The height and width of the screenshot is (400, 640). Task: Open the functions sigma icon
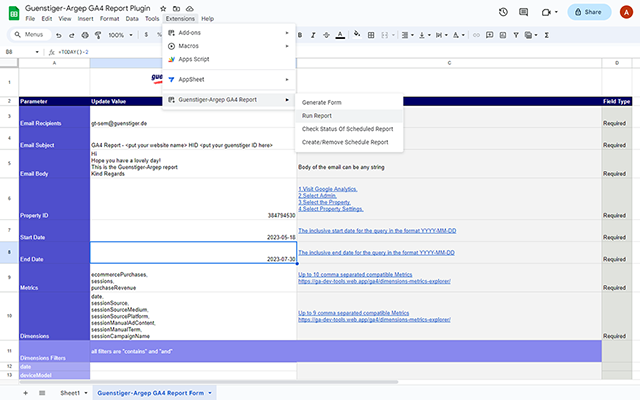click(x=547, y=35)
